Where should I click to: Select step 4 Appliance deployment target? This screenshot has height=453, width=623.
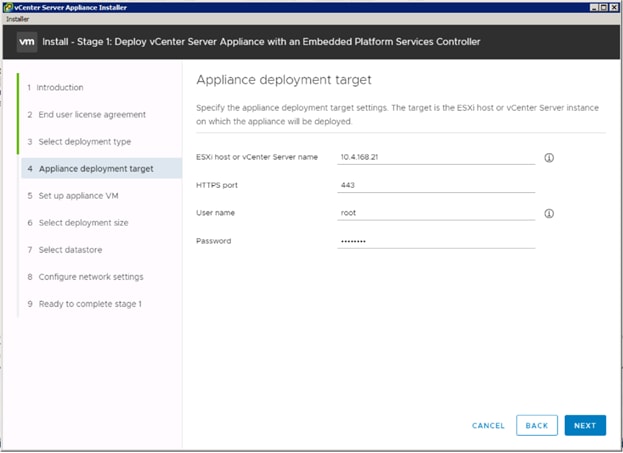click(101, 168)
